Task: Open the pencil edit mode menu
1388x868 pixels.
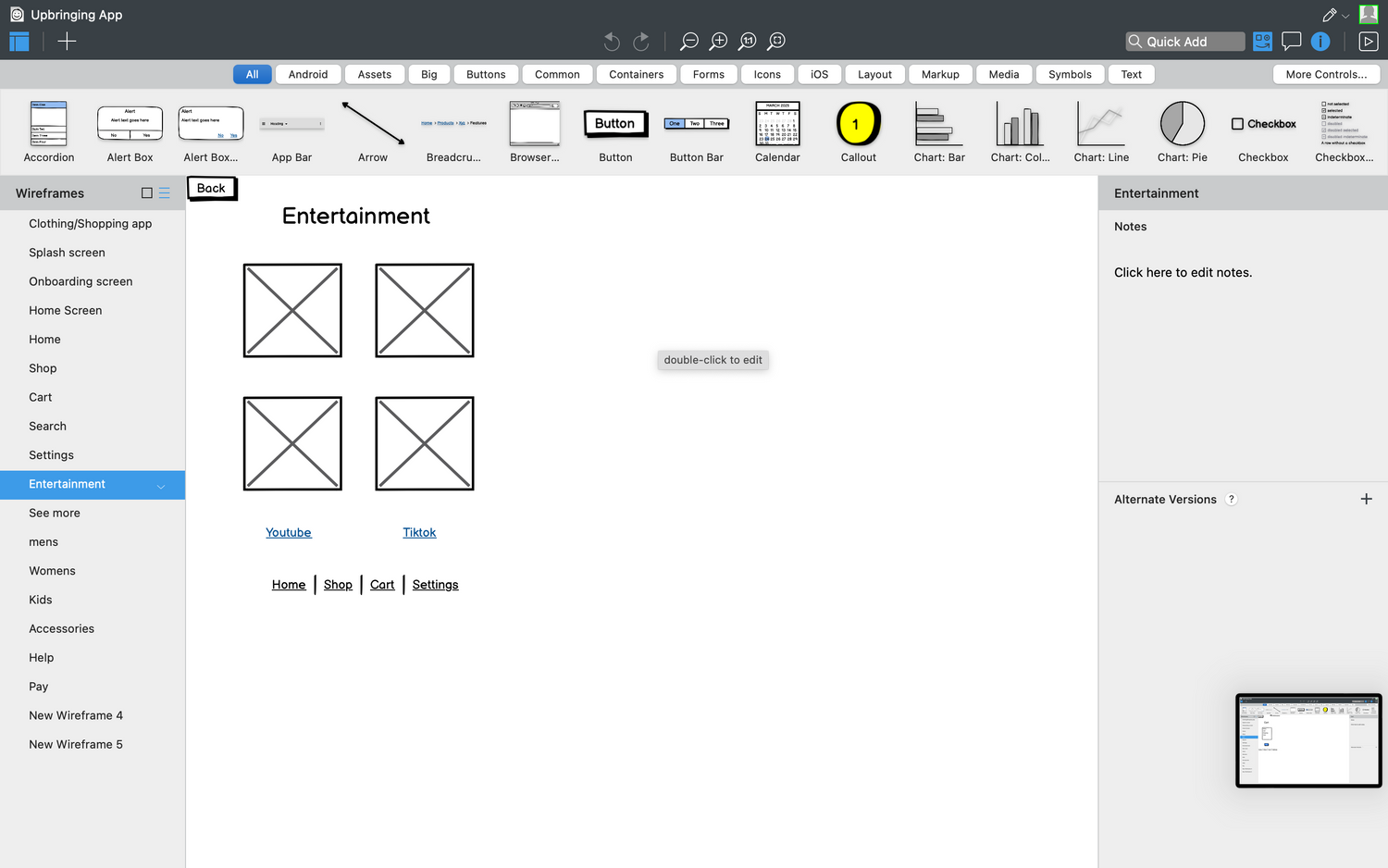Action: [1335, 15]
